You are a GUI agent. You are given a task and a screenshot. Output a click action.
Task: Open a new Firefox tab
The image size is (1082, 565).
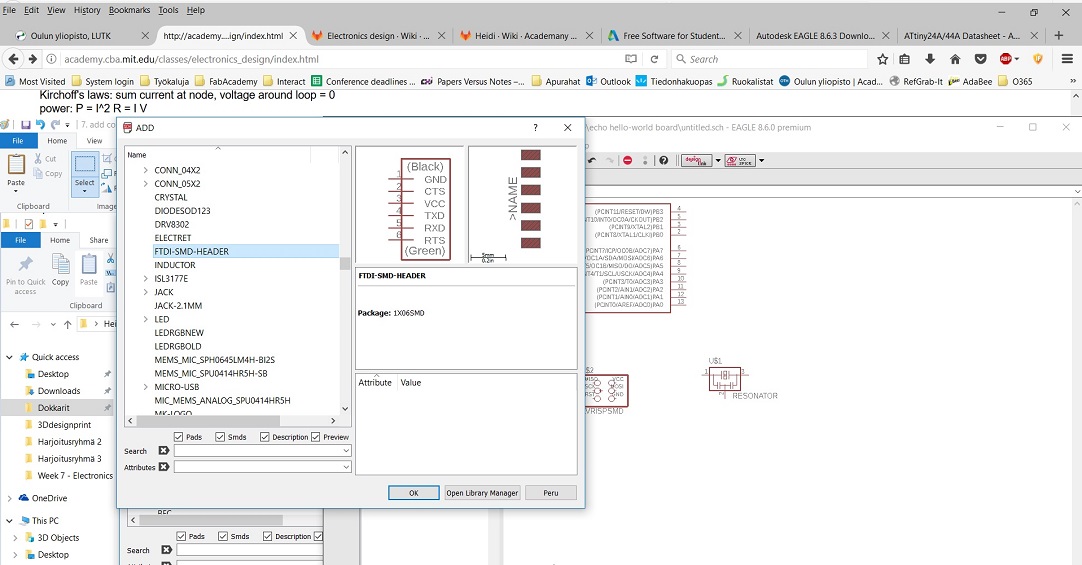pyautogui.click(x=1059, y=35)
